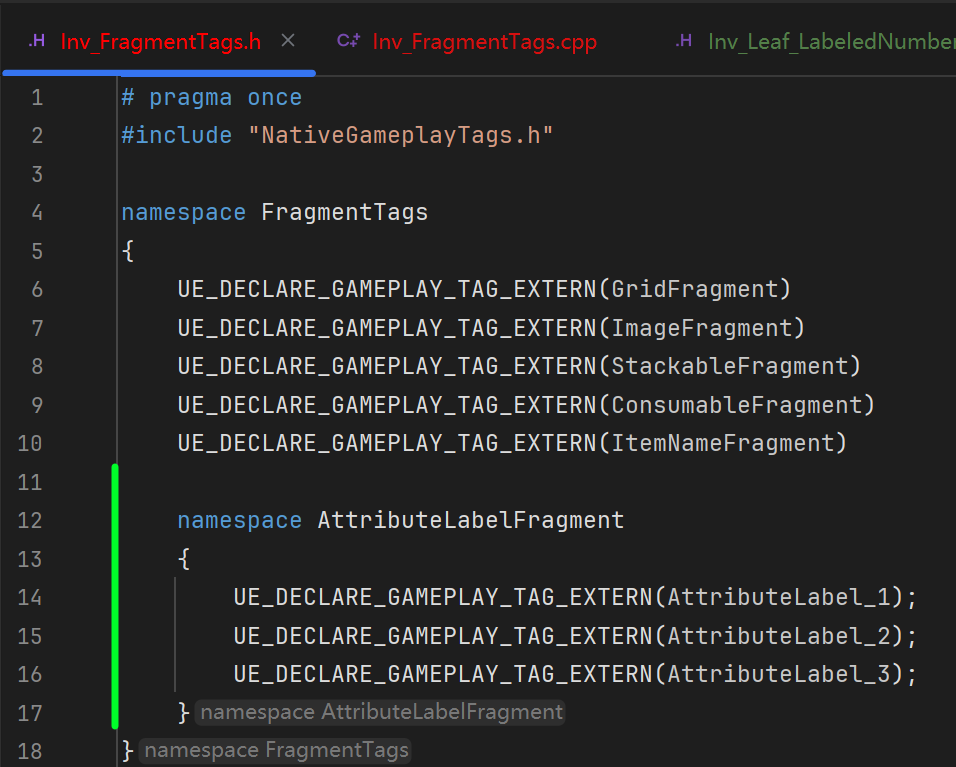Click UE_DECLARE_GAMEPLAY_TAG_EXTERN macro on line 6

click(x=387, y=289)
